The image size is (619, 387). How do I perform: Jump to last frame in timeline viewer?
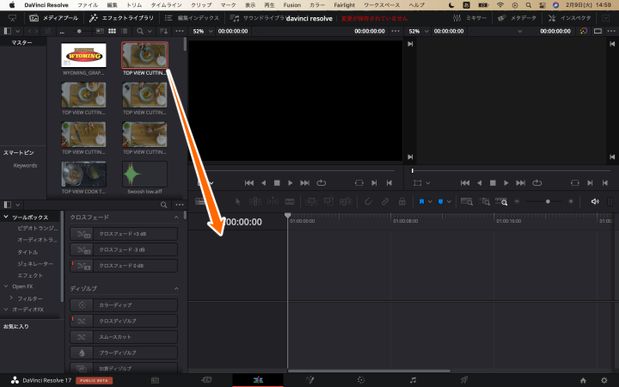pos(521,183)
